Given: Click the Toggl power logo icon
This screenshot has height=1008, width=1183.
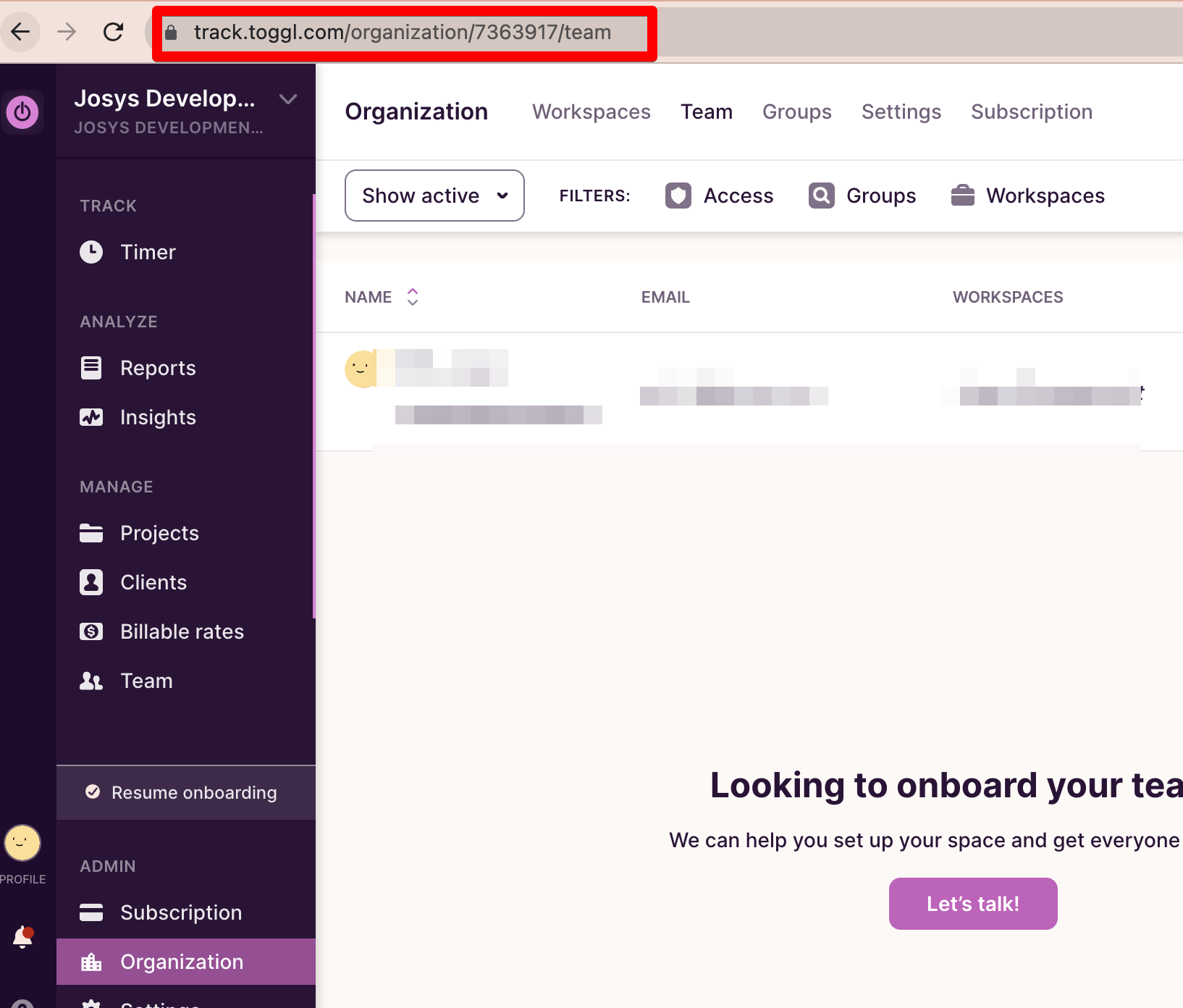Looking at the screenshot, I should 22,112.
